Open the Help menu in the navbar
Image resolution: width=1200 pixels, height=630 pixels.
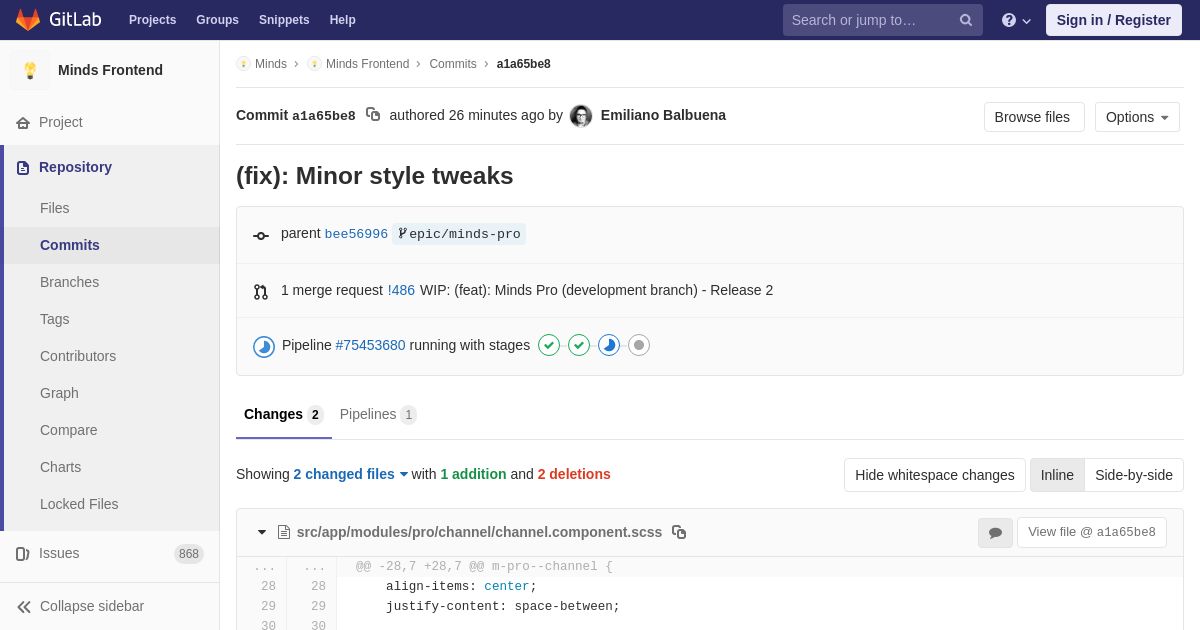click(343, 20)
